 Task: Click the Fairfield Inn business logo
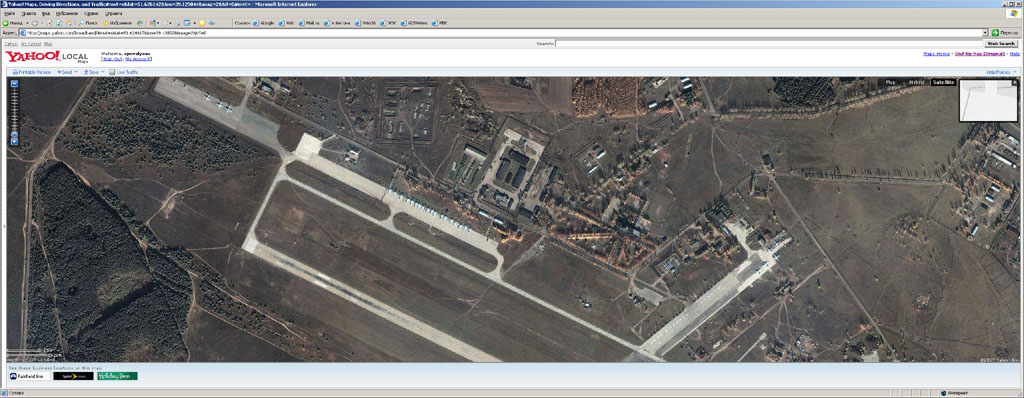[28, 376]
